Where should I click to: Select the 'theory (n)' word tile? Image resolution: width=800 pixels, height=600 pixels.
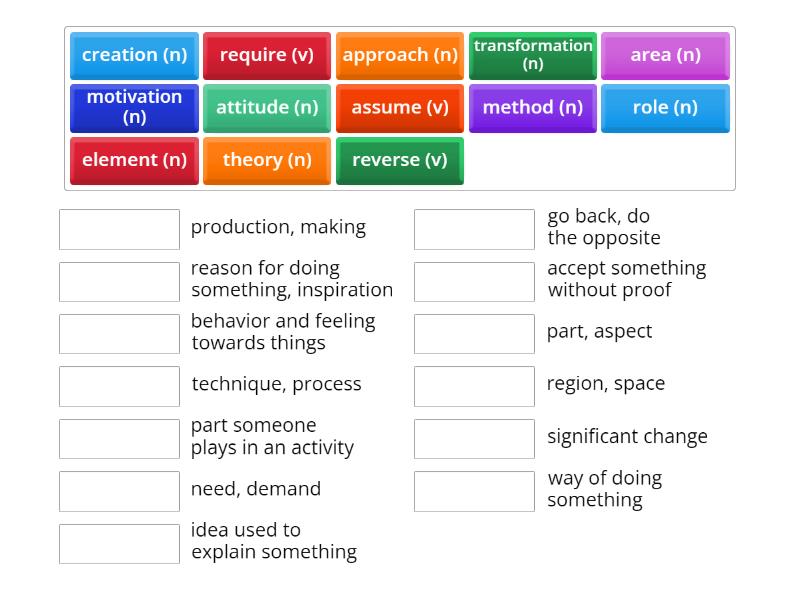tap(267, 160)
